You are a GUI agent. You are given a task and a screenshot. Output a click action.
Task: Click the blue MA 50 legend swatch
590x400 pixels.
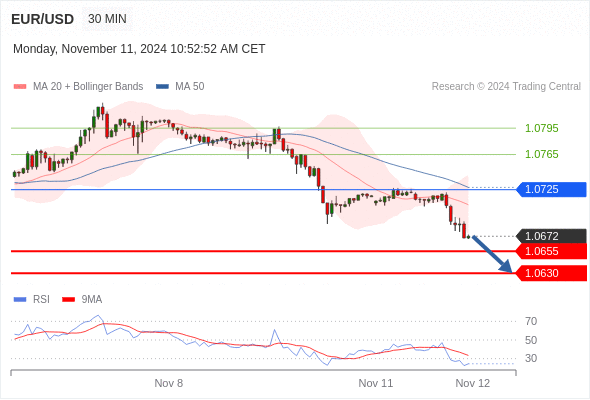coord(162,87)
